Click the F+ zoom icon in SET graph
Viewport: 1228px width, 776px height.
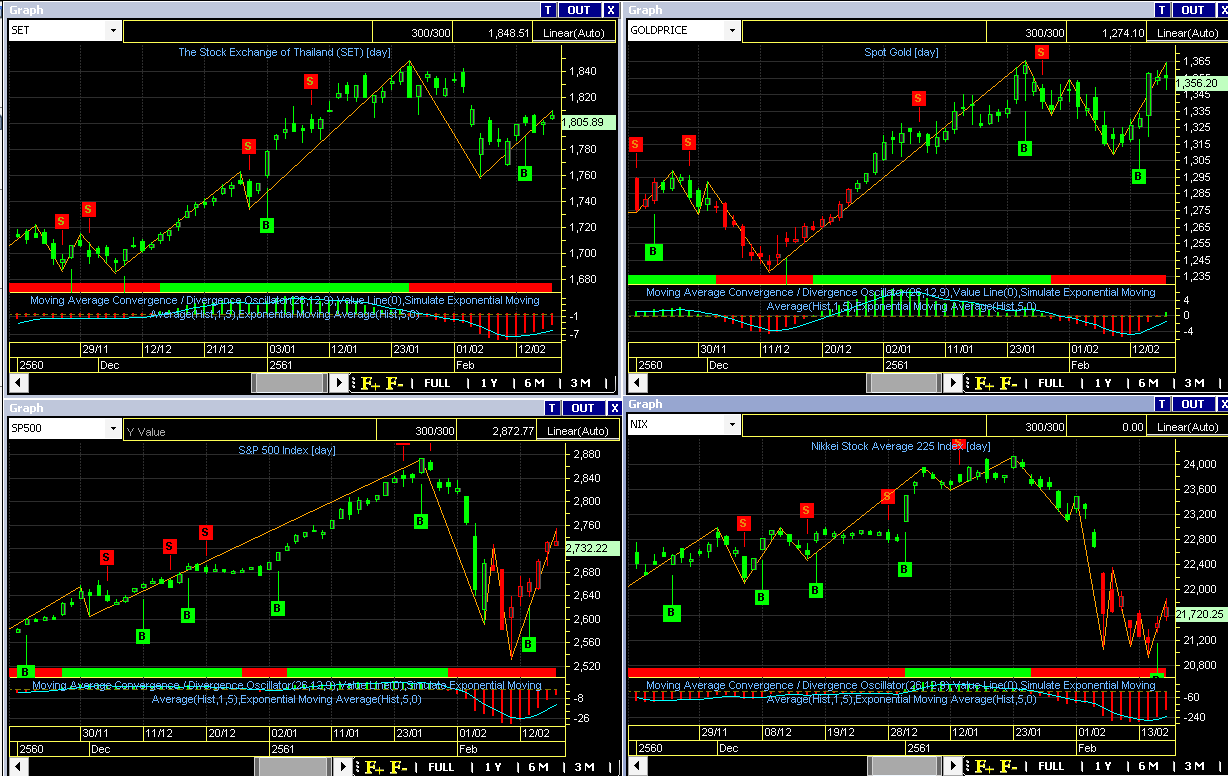pyautogui.click(x=369, y=383)
